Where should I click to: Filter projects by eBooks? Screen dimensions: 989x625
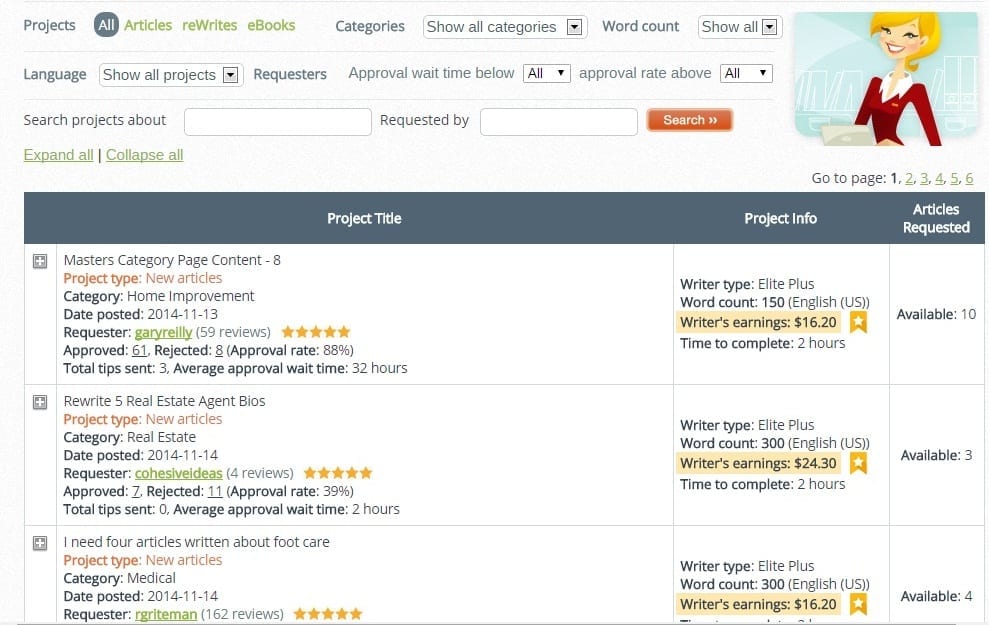point(271,25)
